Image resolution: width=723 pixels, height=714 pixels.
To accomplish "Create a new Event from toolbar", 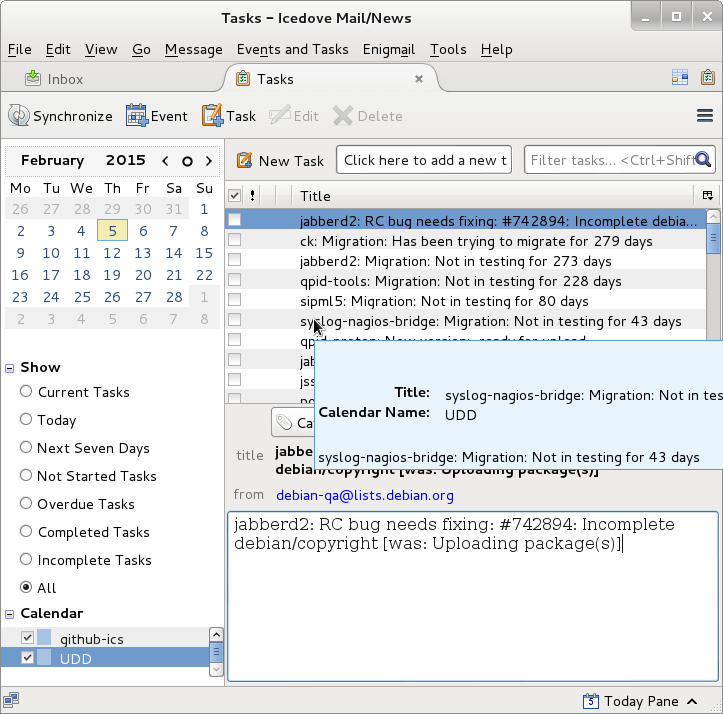I will (x=157, y=116).
